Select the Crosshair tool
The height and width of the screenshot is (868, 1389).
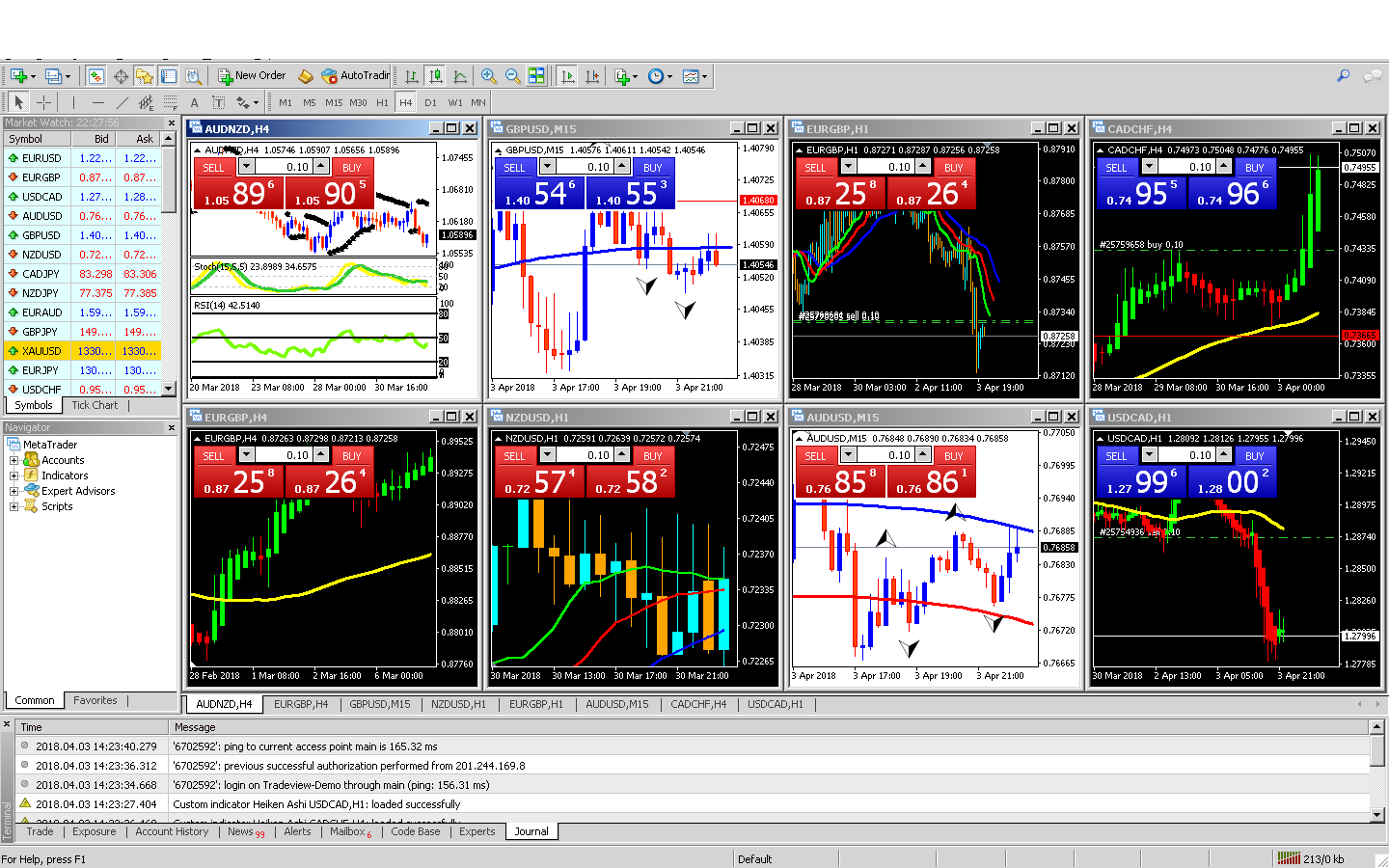(x=44, y=102)
